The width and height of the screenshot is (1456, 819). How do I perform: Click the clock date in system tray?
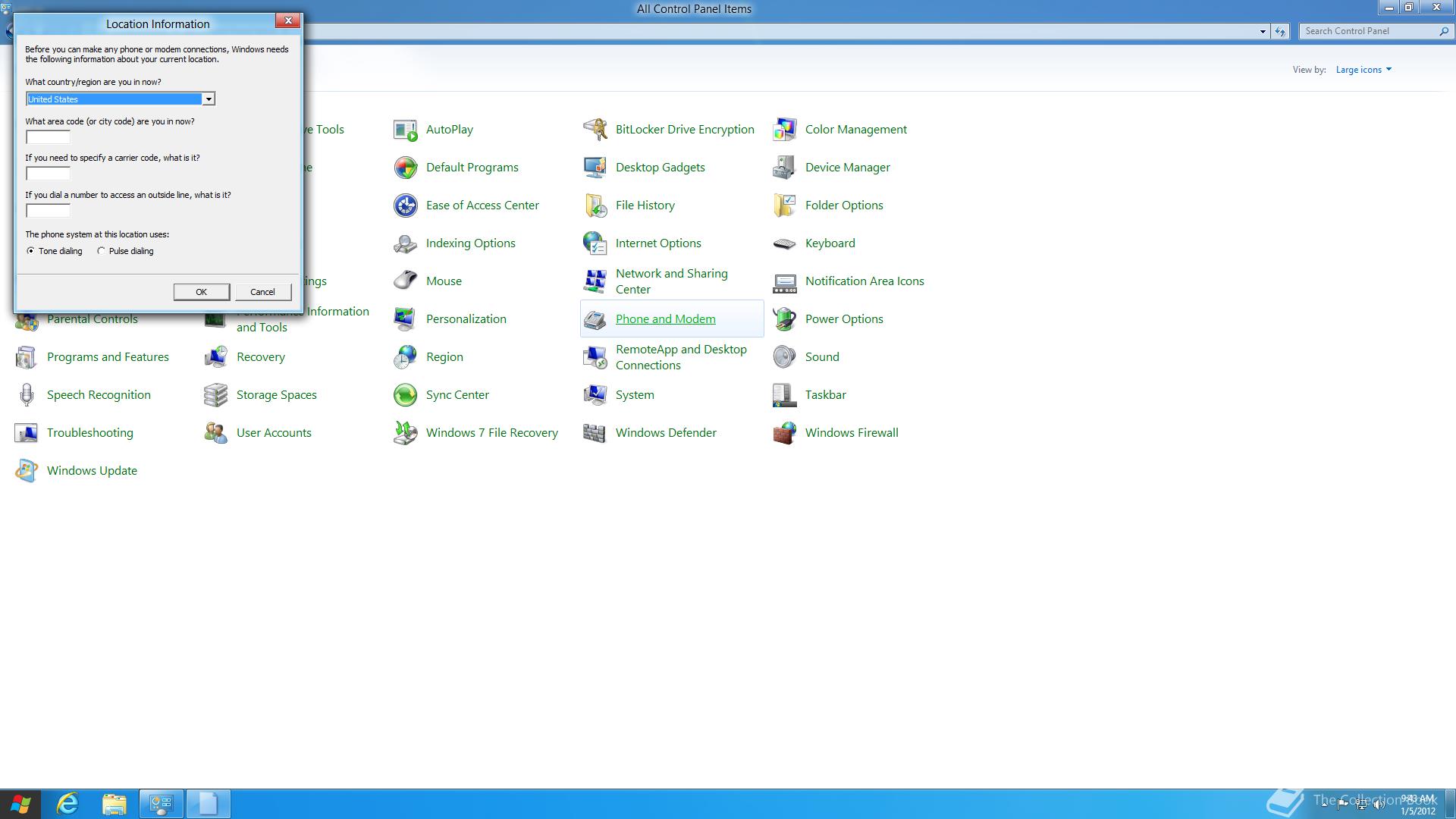click(x=1417, y=811)
